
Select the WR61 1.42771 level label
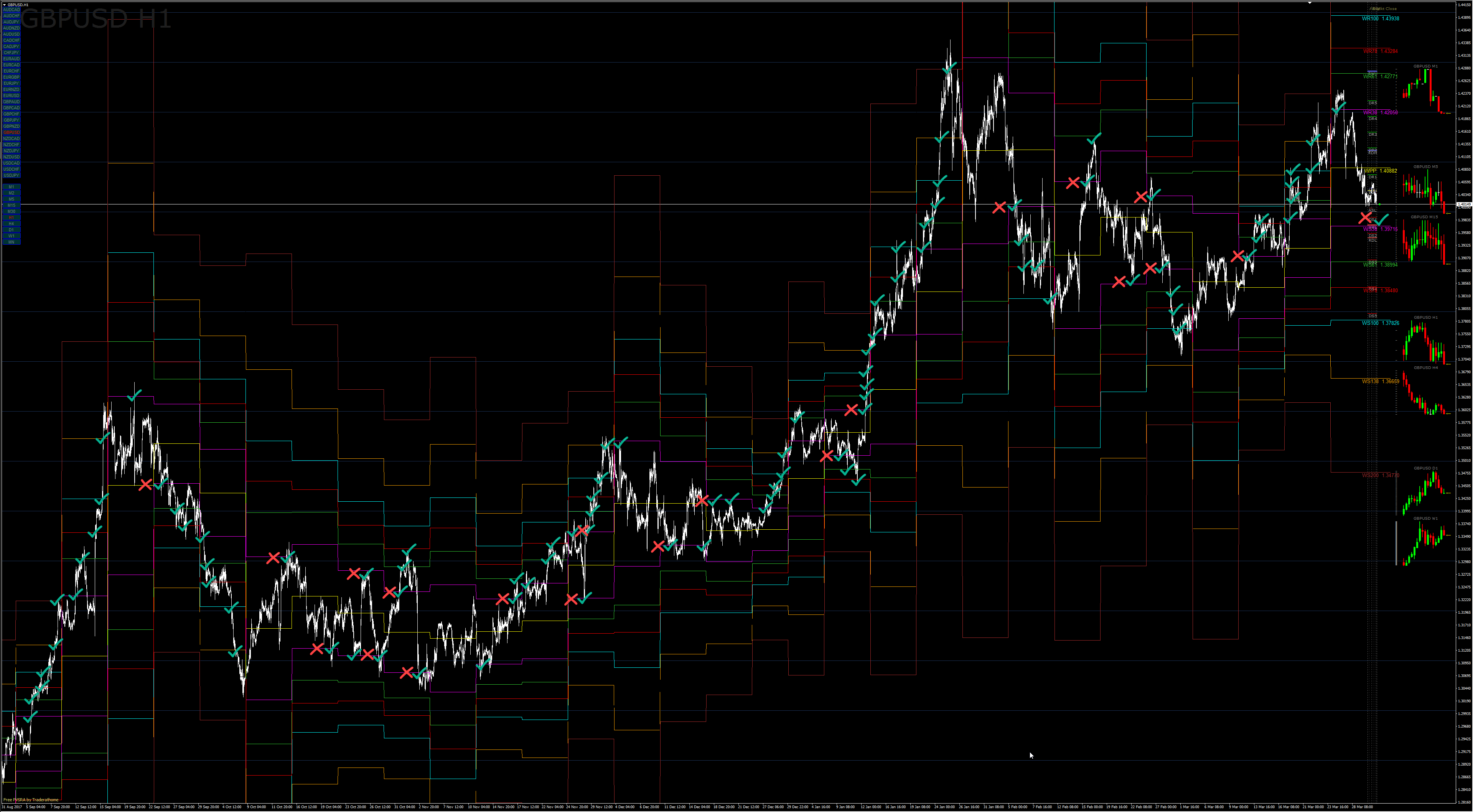(x=1381, y=77)
